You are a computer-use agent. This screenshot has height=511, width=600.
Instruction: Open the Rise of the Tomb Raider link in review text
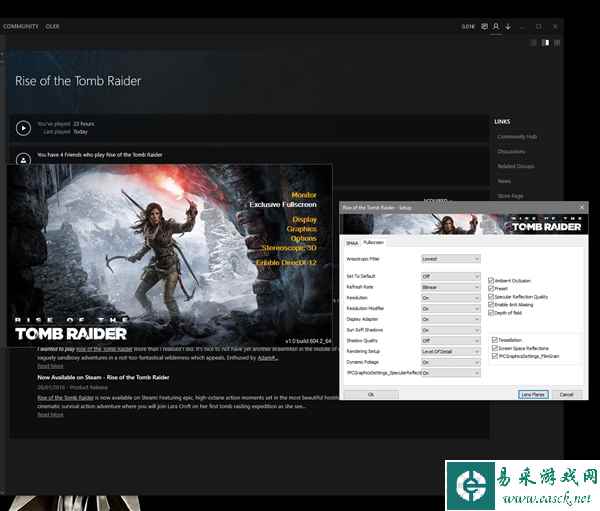coord(104,349)
